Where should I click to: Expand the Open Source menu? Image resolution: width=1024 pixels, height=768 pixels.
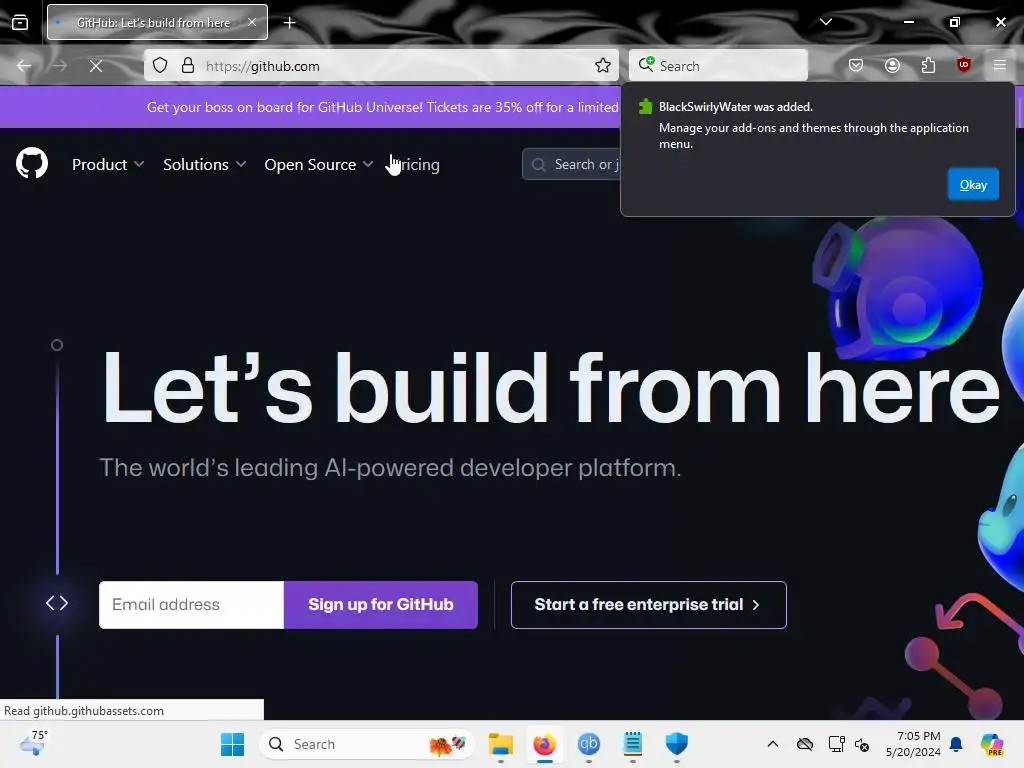(x=319, y=165)
